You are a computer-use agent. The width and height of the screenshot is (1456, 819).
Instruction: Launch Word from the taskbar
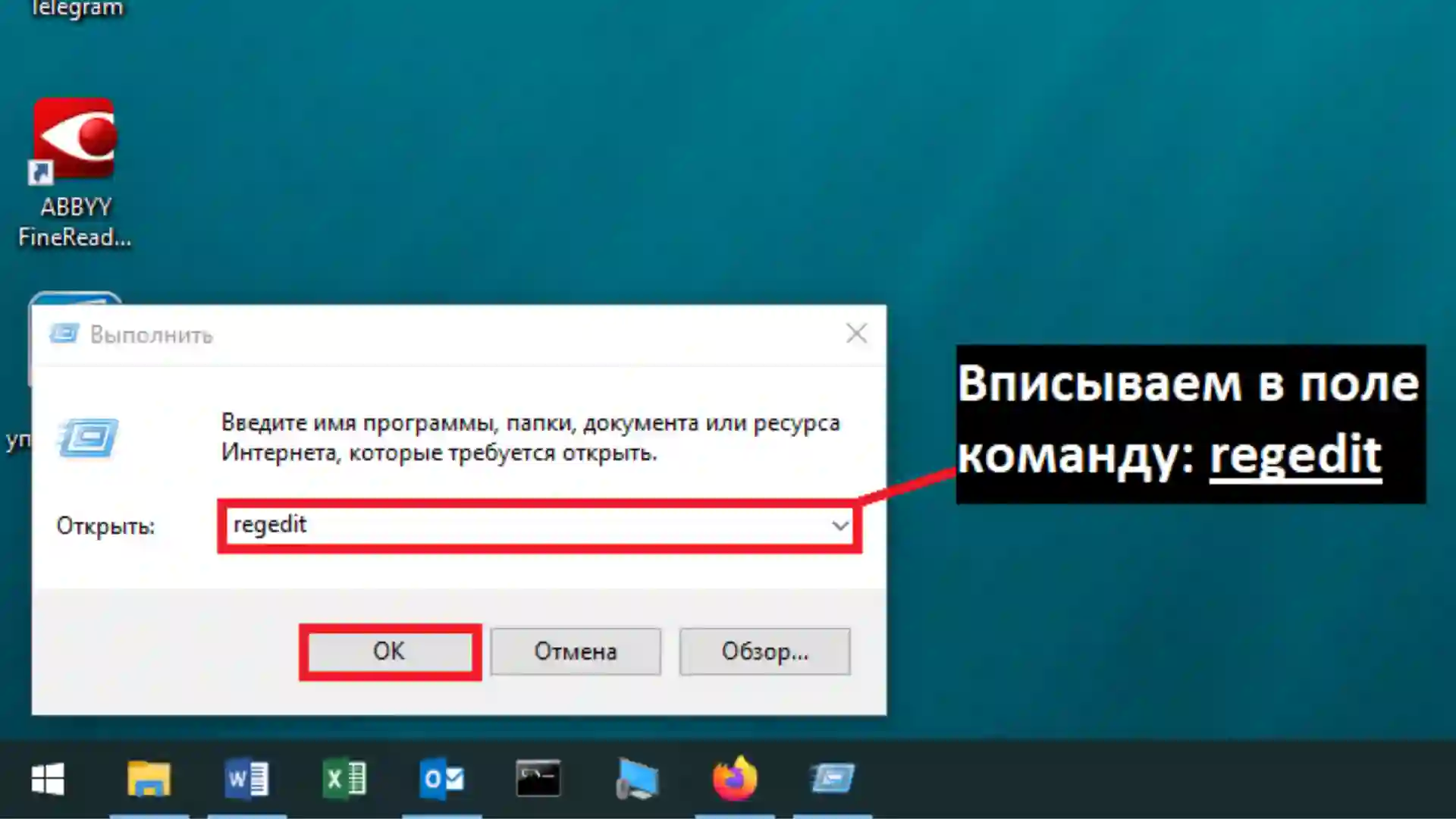246,779
